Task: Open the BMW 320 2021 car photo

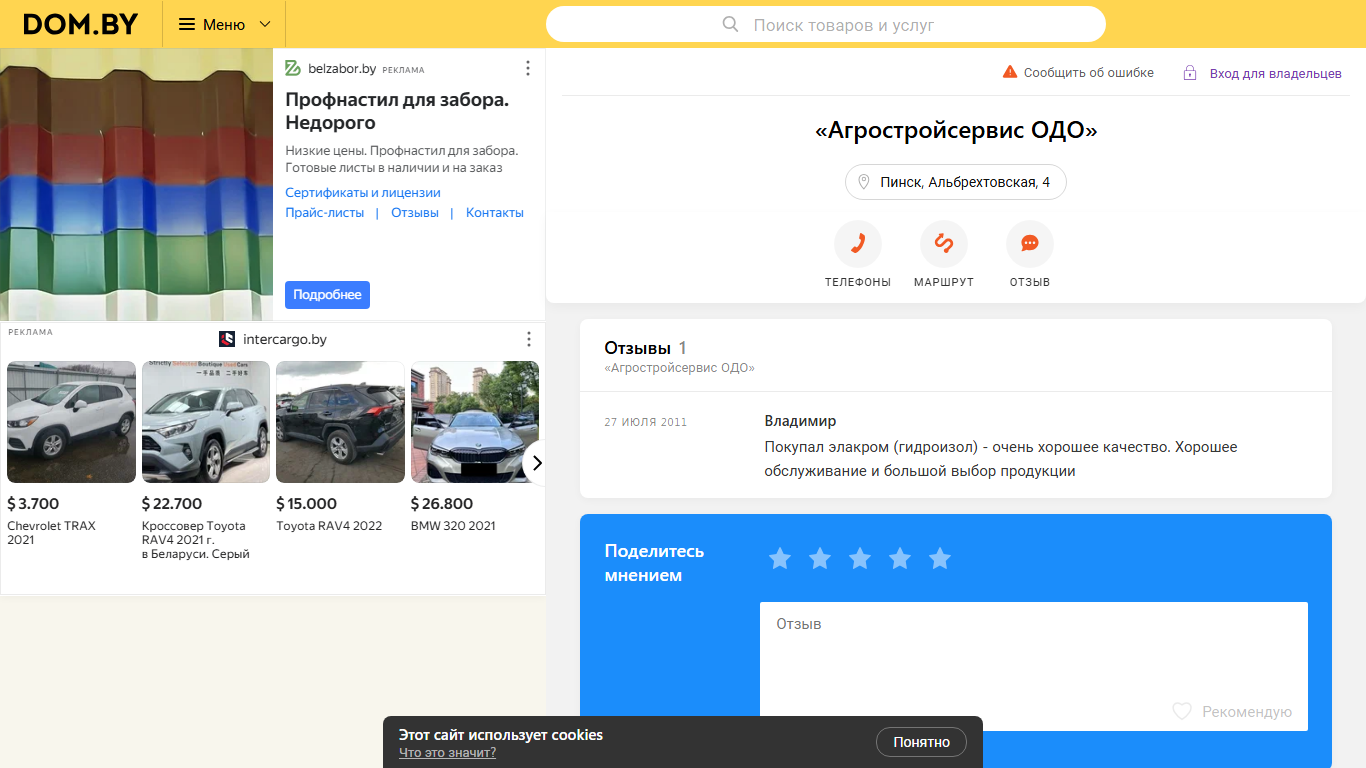Action: 475,422
